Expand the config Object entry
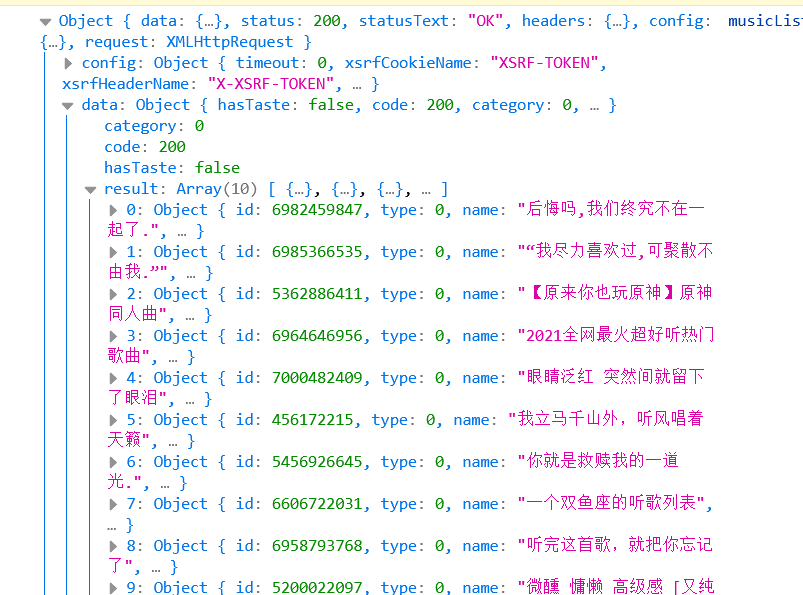Viewport: 803px width, 595px height. tap(68, 63)
